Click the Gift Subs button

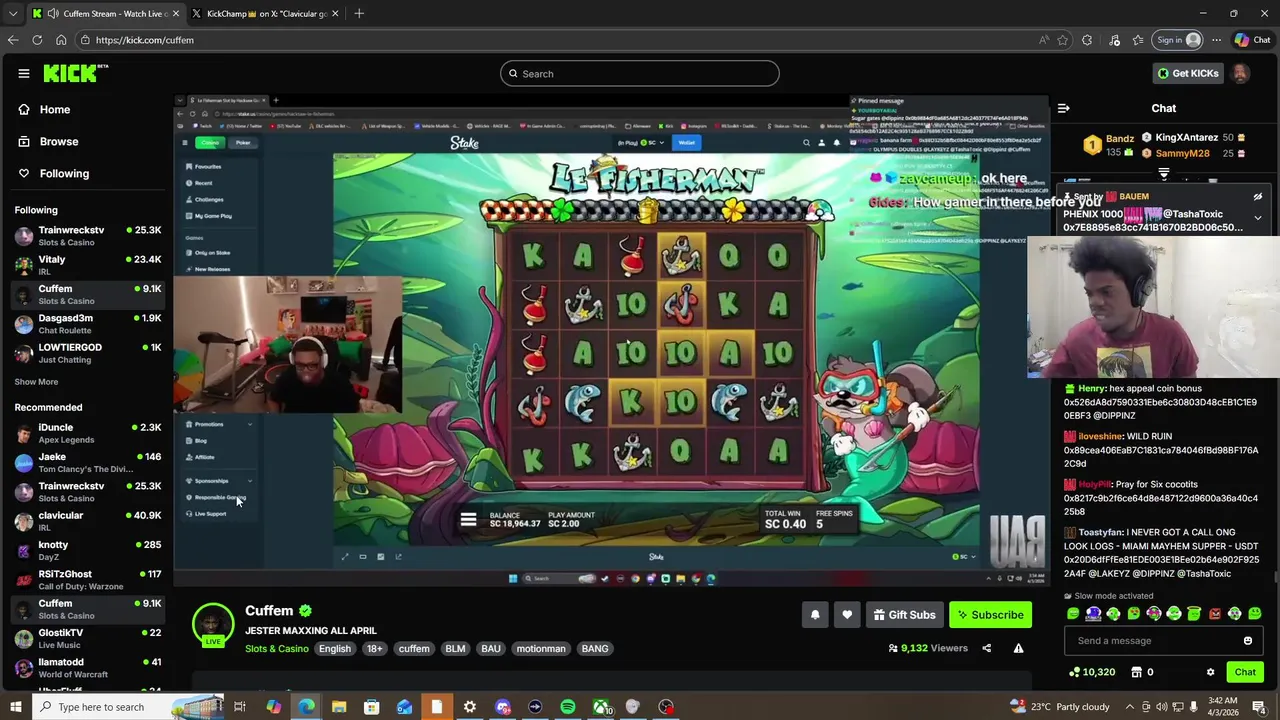pos(903,615)
